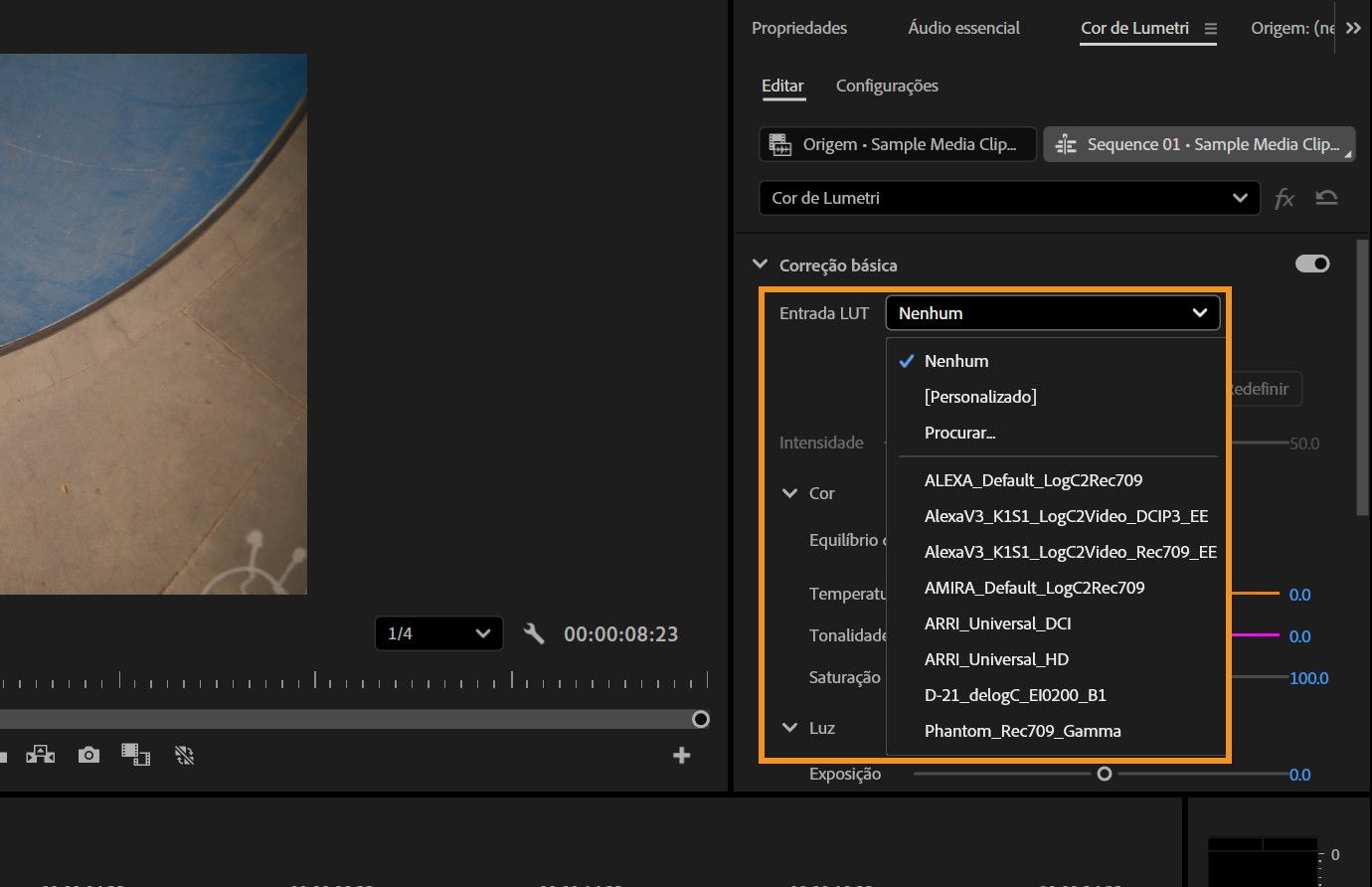Click the Origem Sample Media Clip button
Screen dimensions: 1372x887
tap(897, 144)
